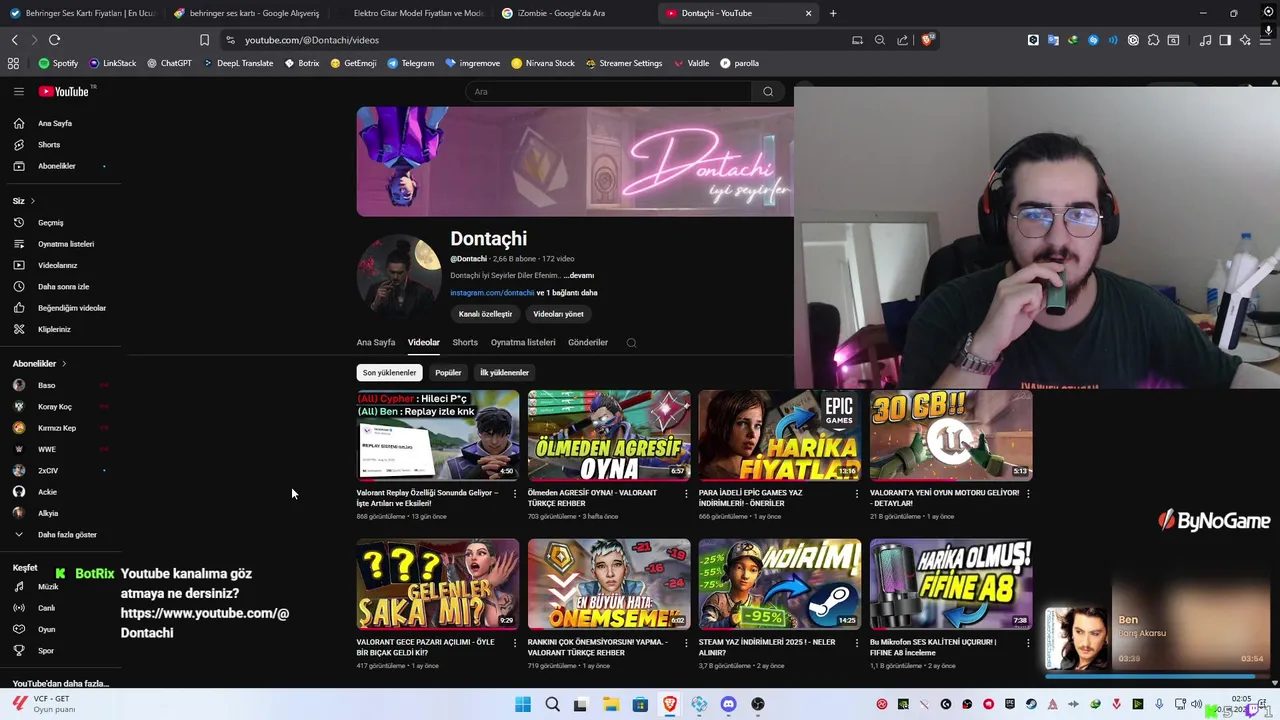The width and height of the screenshot is (1280, 720).
Task: Toggle the browser sidebar panel icon
Action: pyautogui.click(x=1225, y=40)
